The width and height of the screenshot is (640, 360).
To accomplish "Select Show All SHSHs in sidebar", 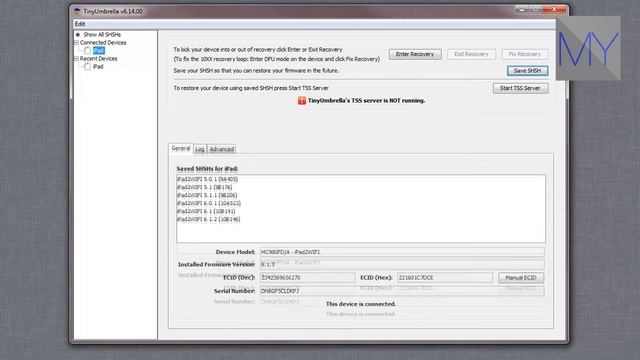I will point(102,35).
